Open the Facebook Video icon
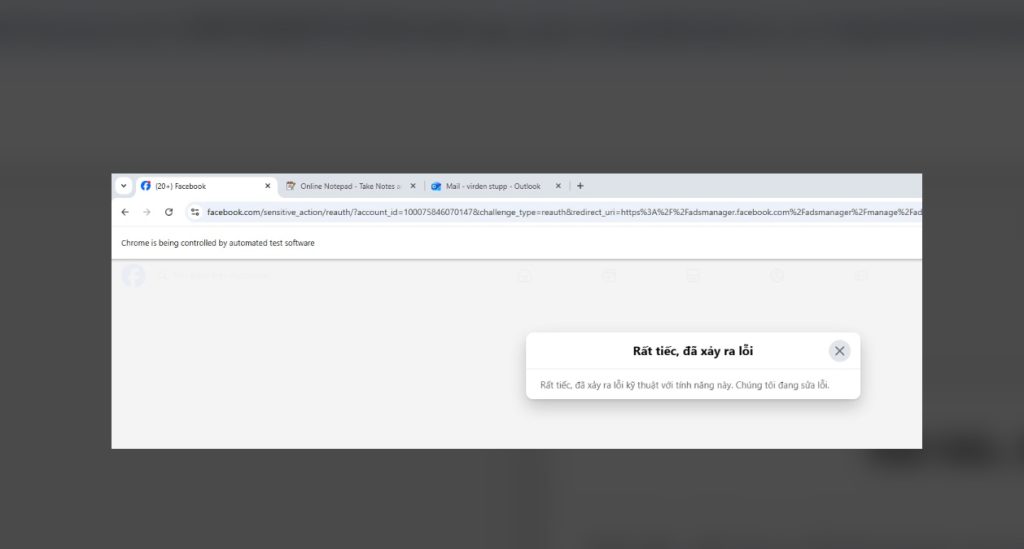 [608, 275]
